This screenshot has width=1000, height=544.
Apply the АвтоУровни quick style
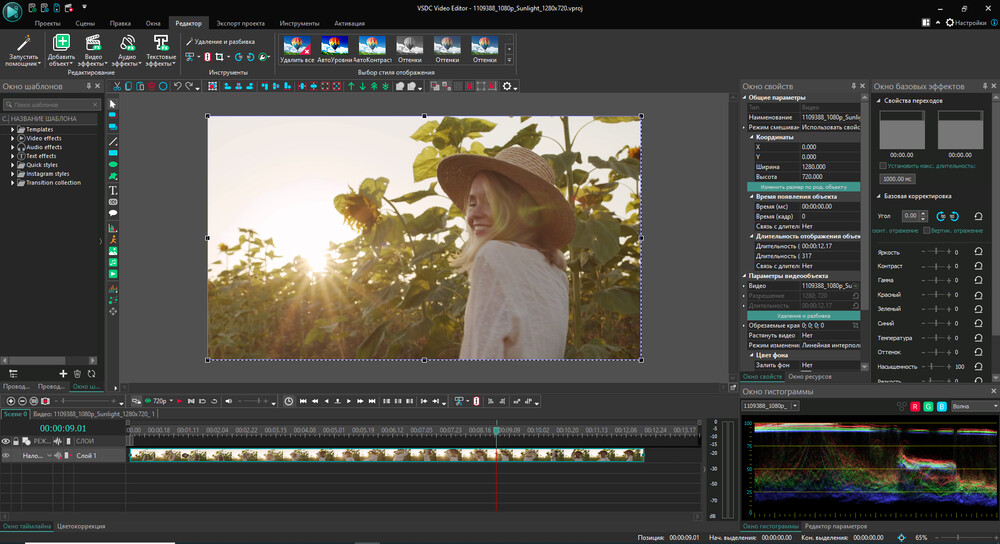point(334,50)
